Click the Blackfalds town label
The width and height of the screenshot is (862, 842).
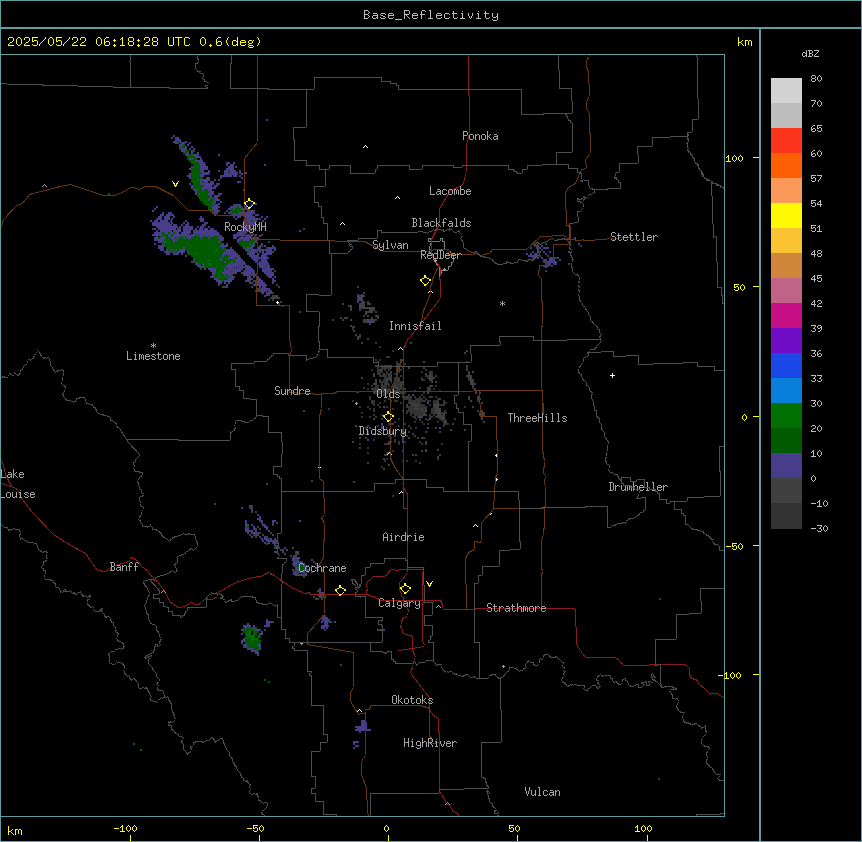click(x=441, y=223)
